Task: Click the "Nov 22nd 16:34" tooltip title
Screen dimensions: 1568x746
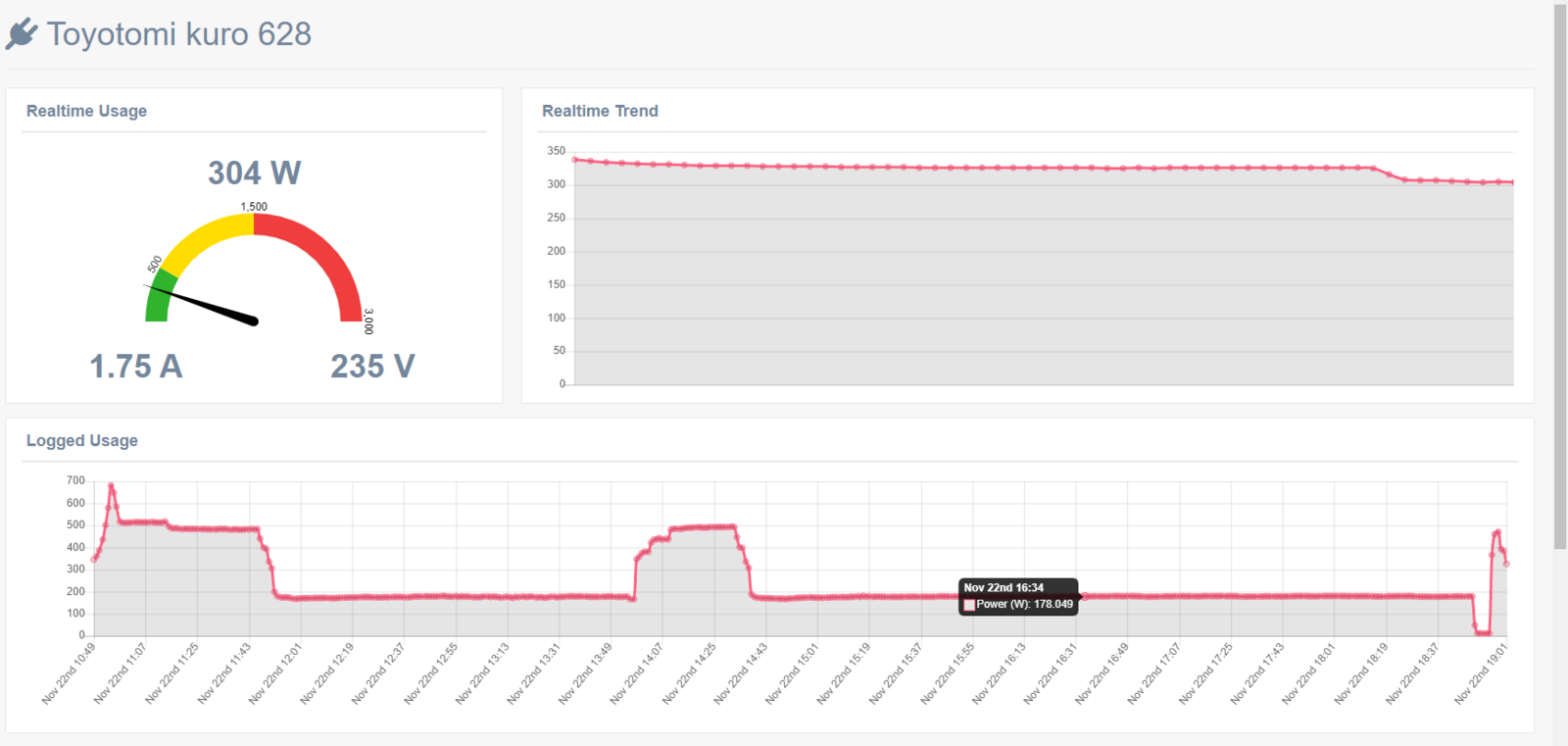Action: [x=1004, y=588]
